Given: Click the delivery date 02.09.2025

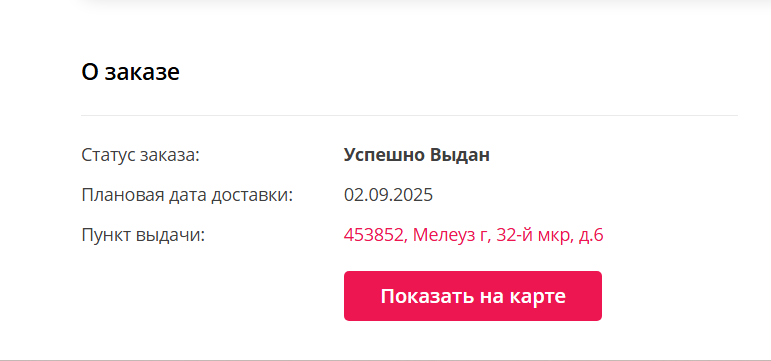Looking at the screenshot, I should coord(388,195).
